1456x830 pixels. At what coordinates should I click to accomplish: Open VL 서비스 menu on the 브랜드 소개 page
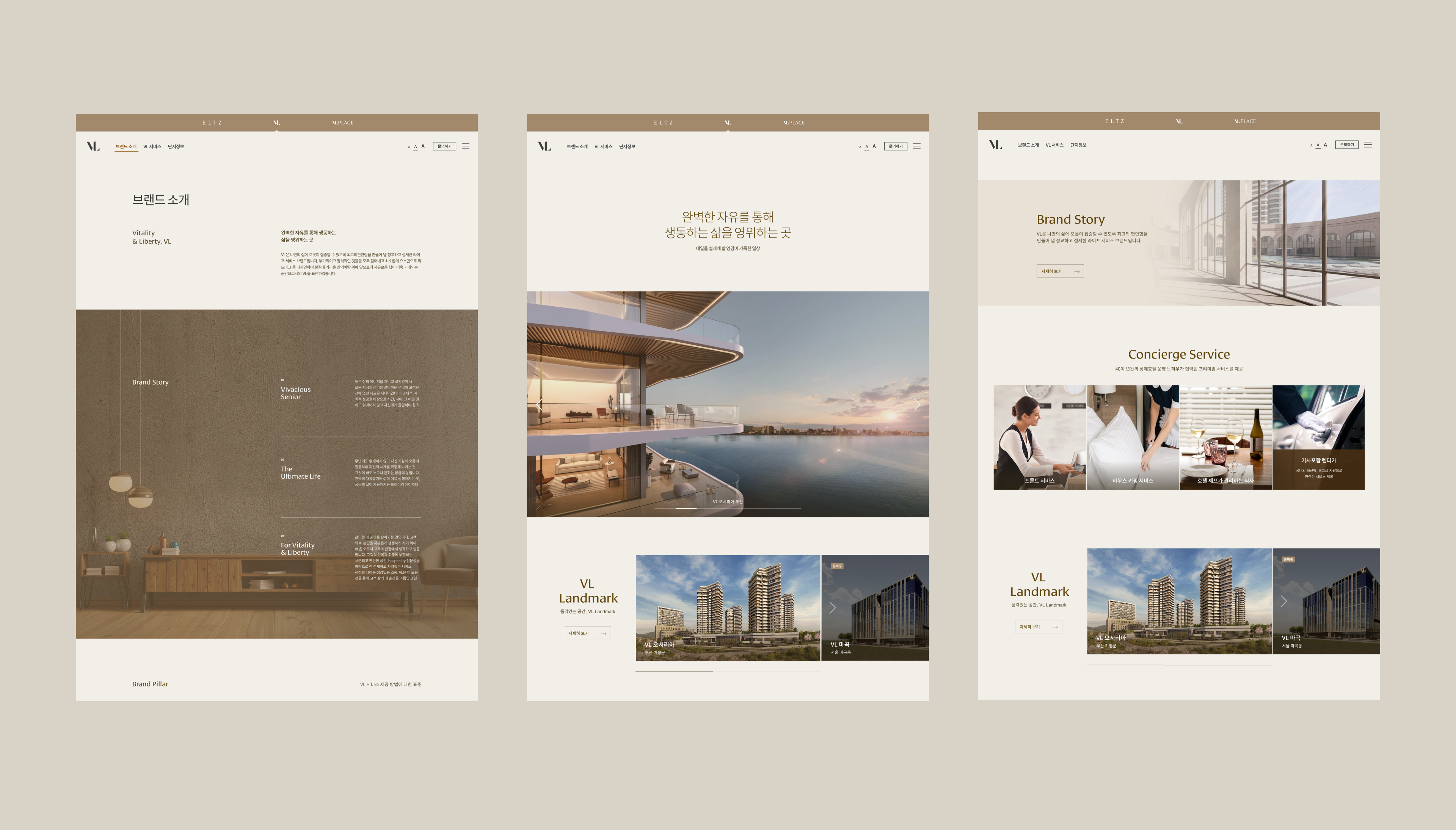(152, 147)
